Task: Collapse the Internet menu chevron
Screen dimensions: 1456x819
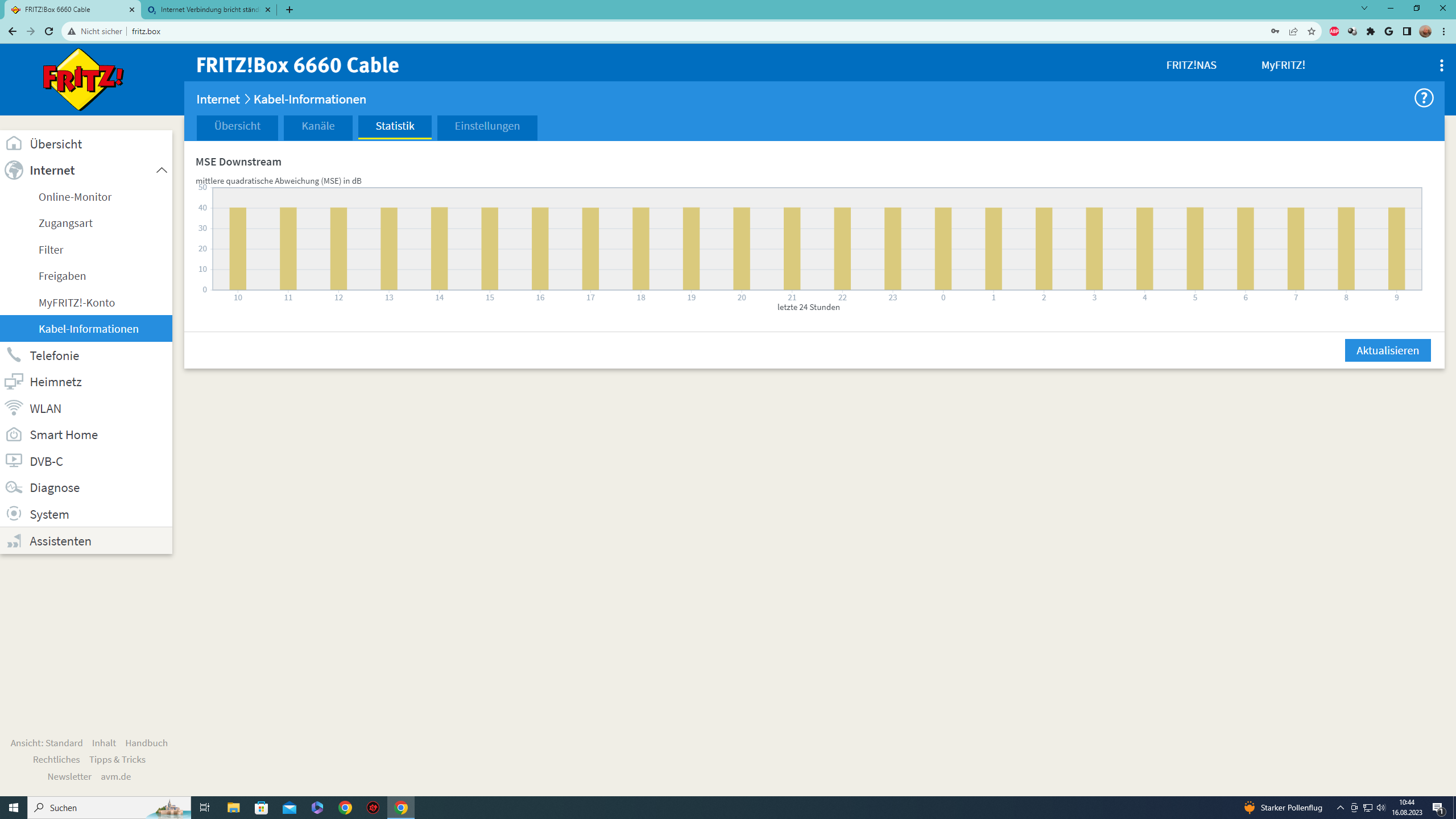Action: pyautogui.click(x=162, y=170)
